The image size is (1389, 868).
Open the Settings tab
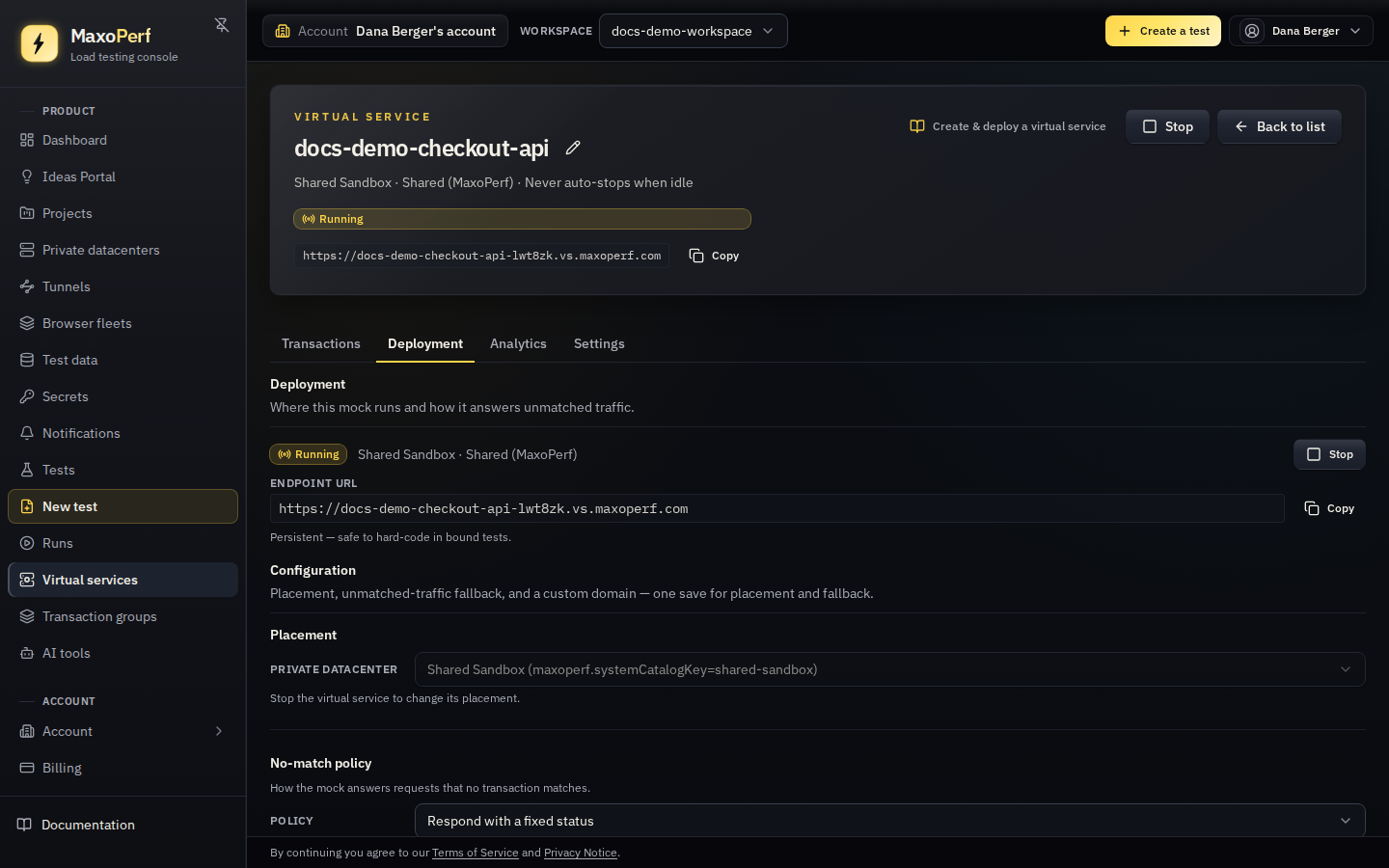[599, 343]
